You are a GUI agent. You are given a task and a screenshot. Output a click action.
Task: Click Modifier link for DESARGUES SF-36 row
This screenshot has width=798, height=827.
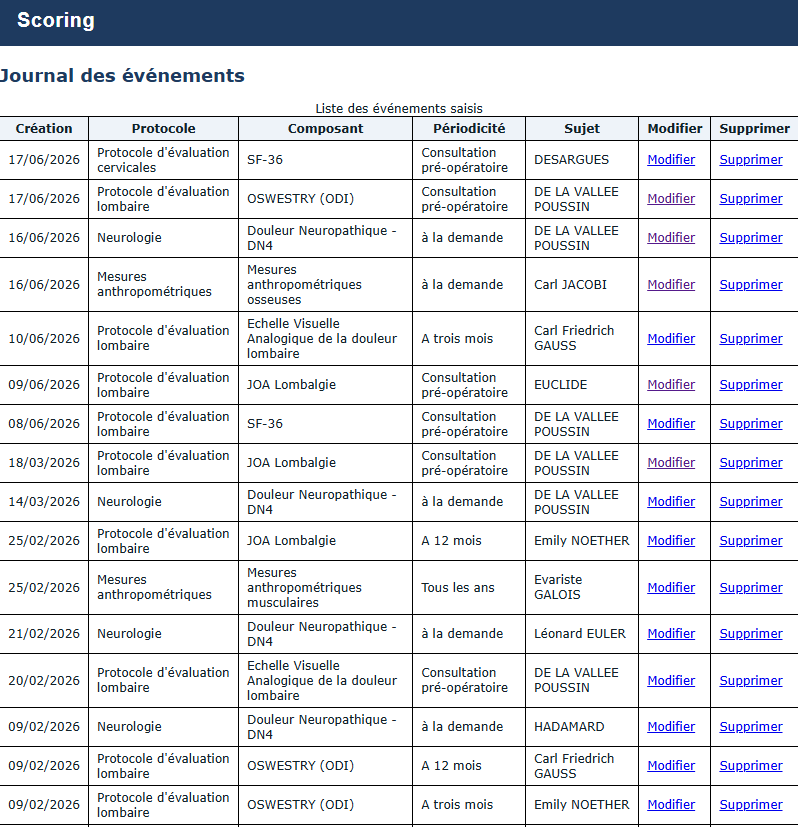(x=671, y=159)
